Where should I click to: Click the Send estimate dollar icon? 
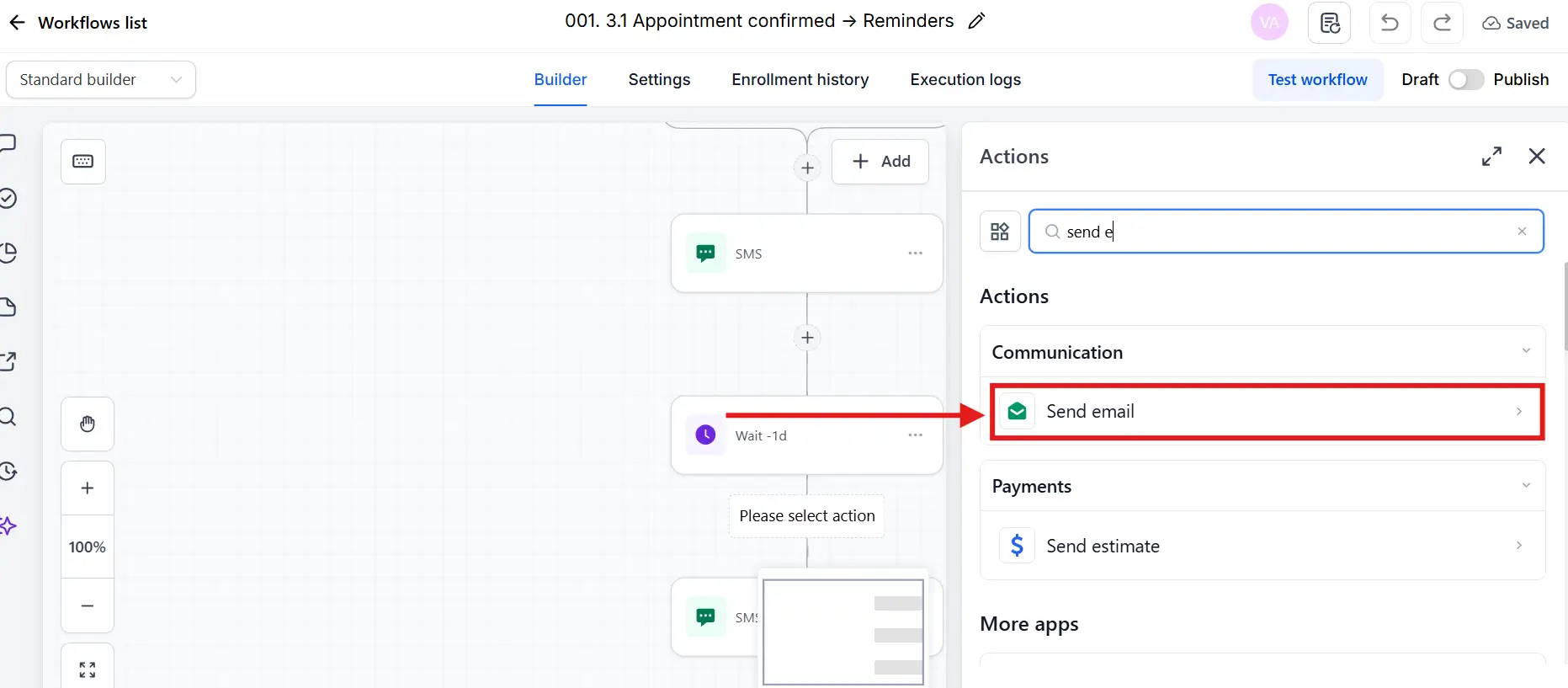(1017, 546)
